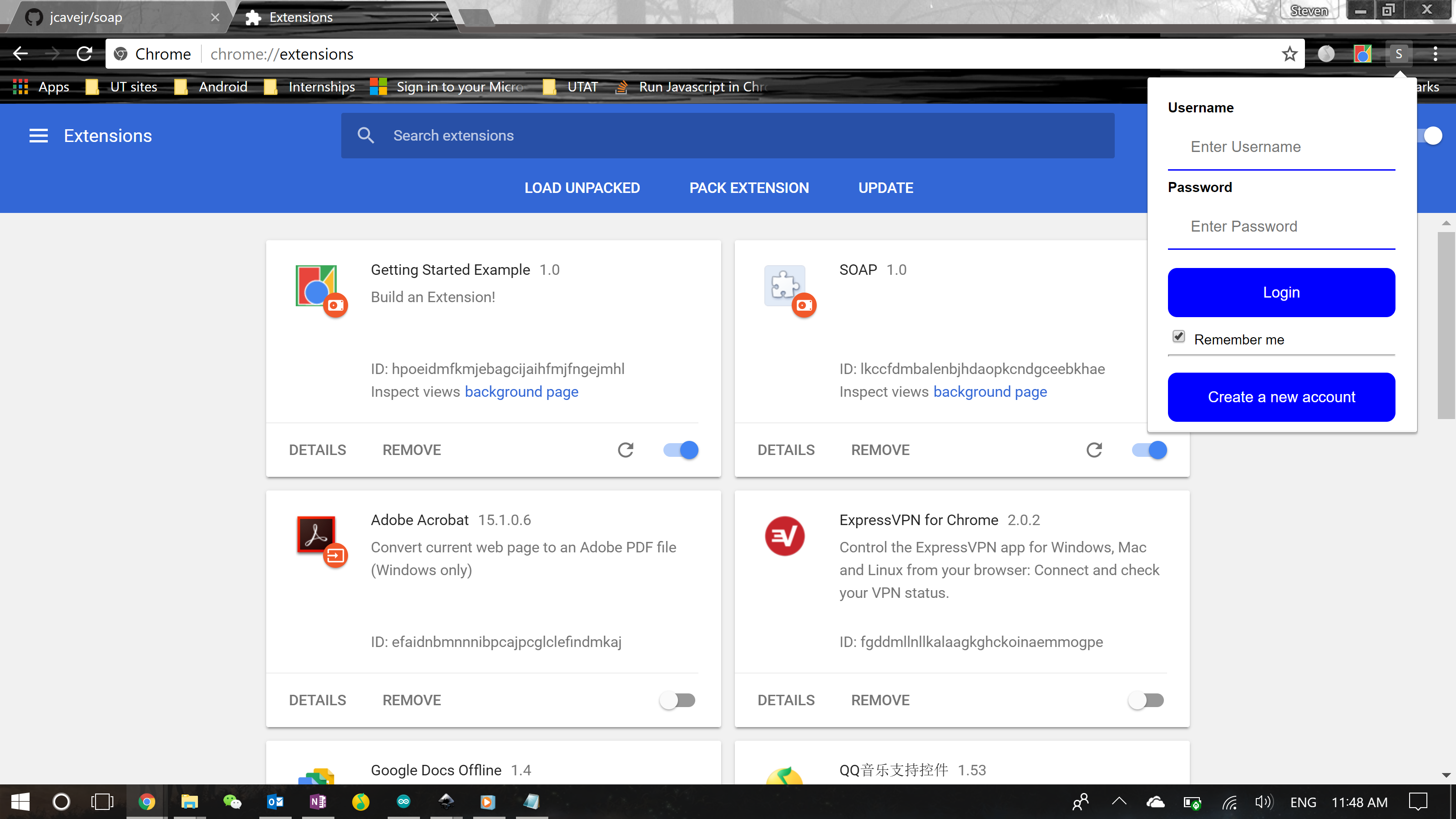1456x819 pixels.
Task: Open OneNote from the taskbar
Action: (x=318, y=801)
